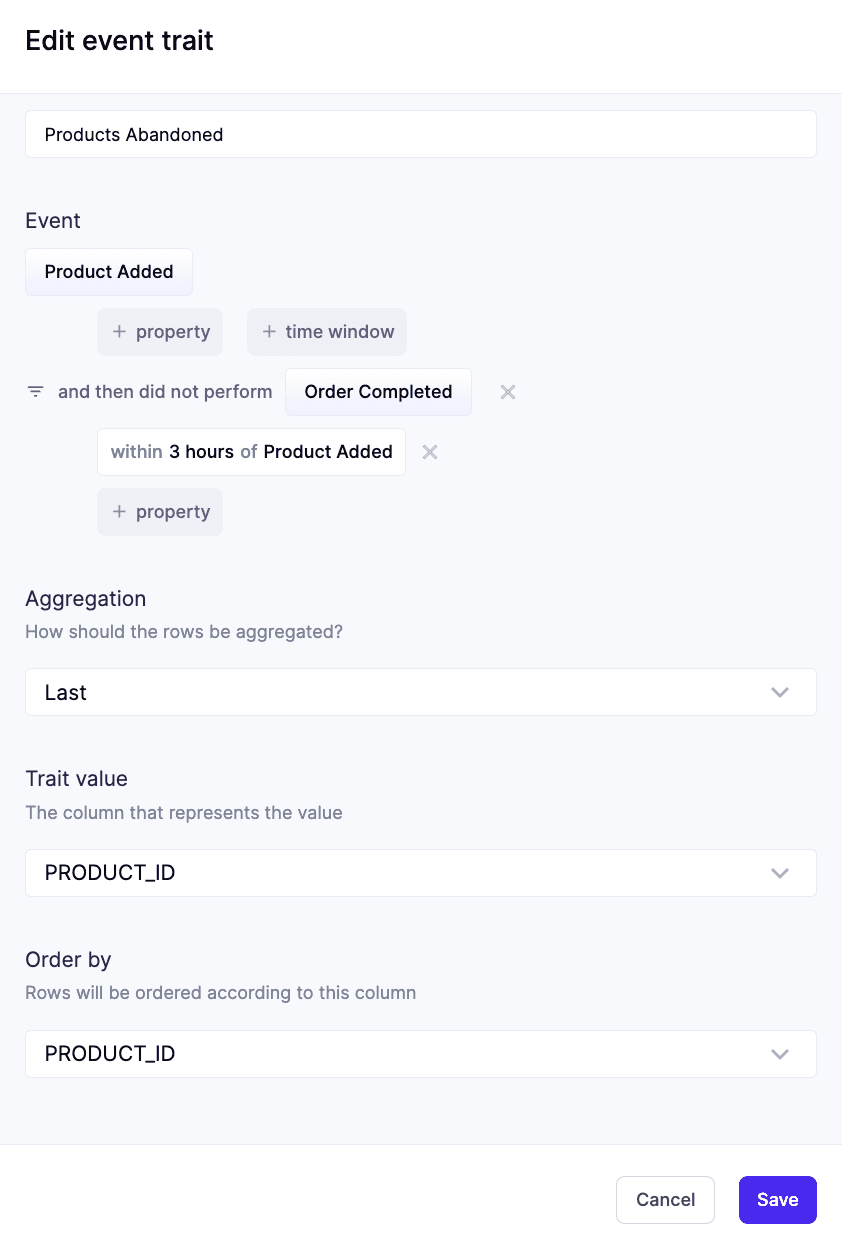Screen dimensions: 842x1242
Task: Click the "3 hours" duration value
Action: point(201,452)
